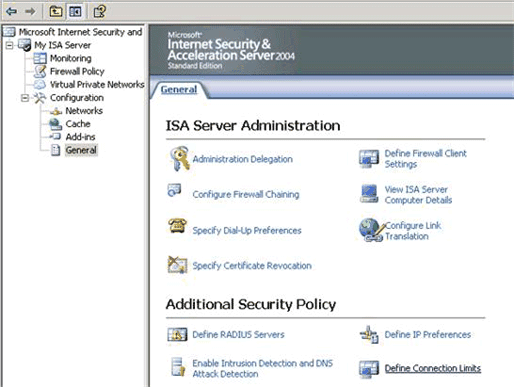This screenshot has width=514, height=387.
Task: Click the Link Translation globe icon
Action: tap(371, 230)
